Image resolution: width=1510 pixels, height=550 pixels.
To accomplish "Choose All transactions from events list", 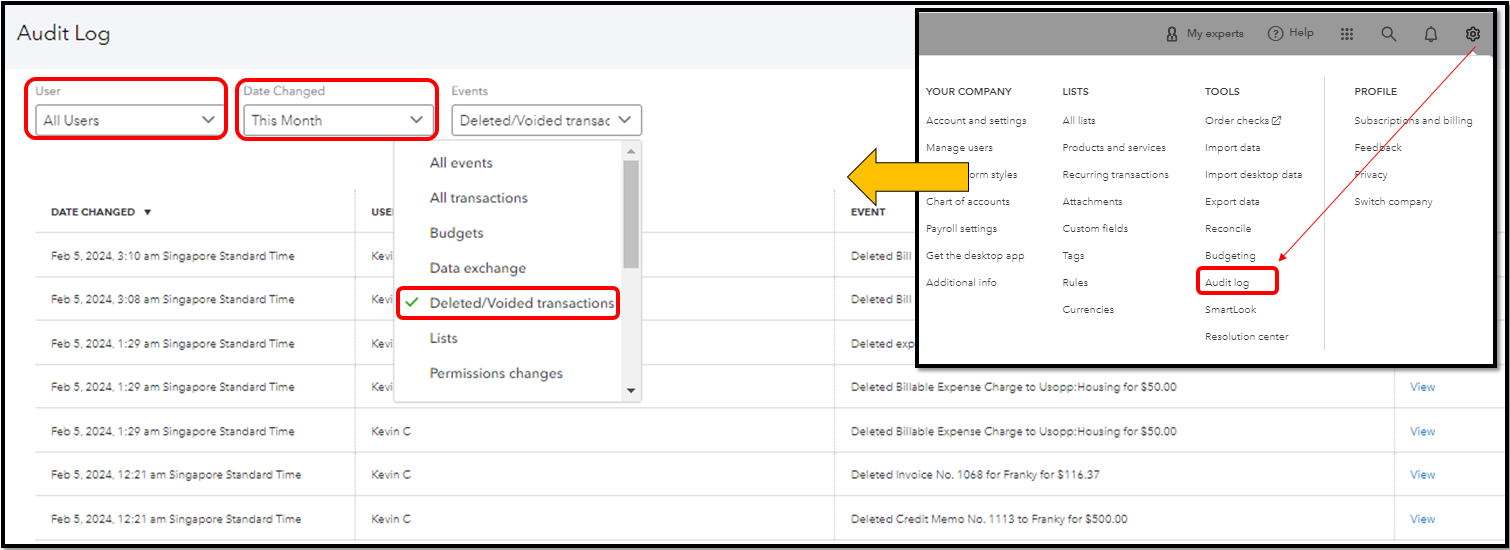I will [x=478, y=198].
